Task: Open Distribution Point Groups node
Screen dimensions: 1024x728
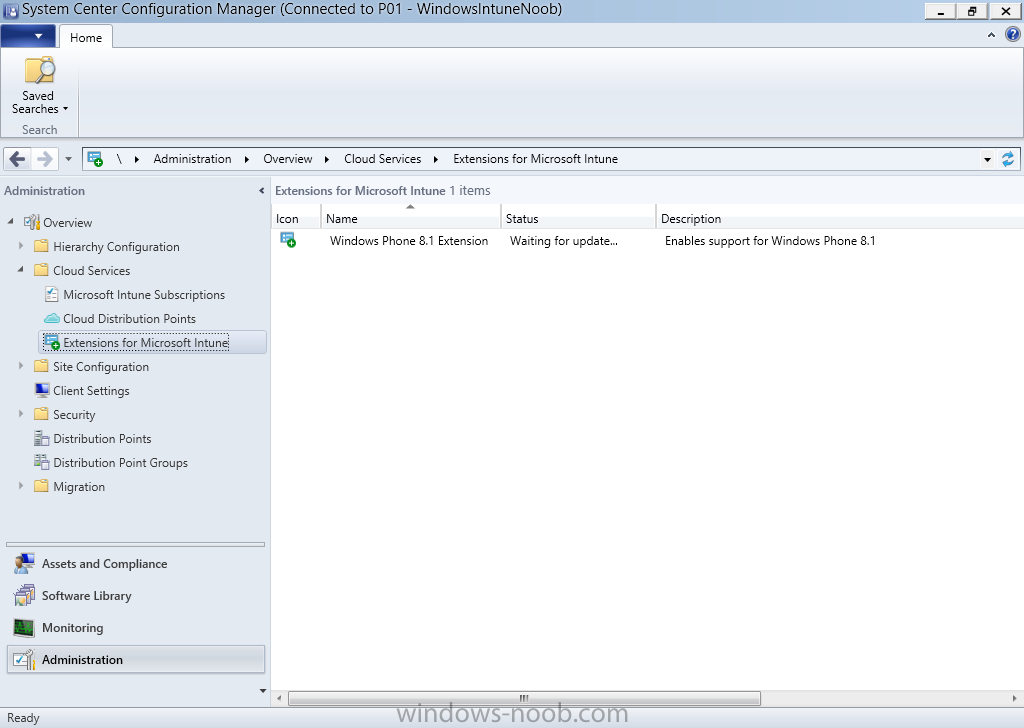Action: (x=120, y=463)
